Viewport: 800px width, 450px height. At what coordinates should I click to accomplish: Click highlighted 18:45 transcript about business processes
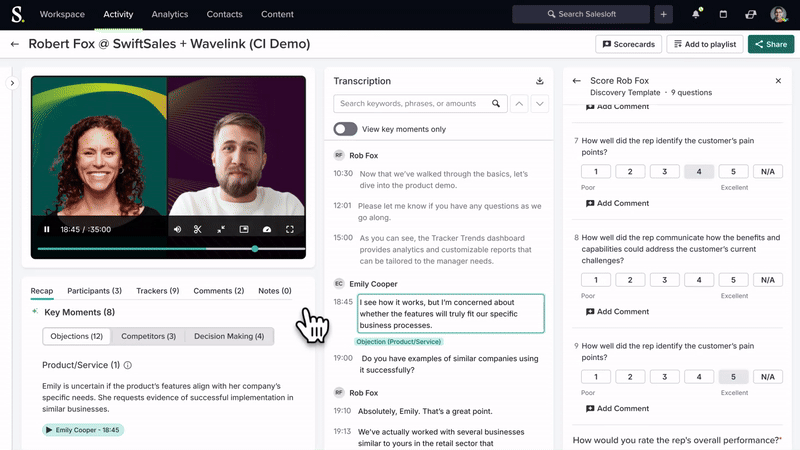(x=451, y=314)
